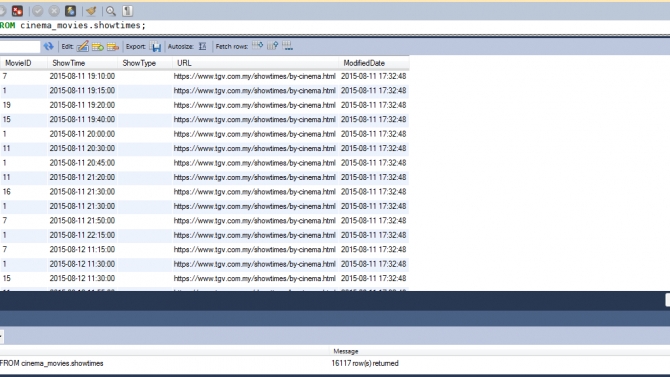Select URL cell in the 20:00:00 row
Screen dimensions: 670x377
tap(255, 134)
